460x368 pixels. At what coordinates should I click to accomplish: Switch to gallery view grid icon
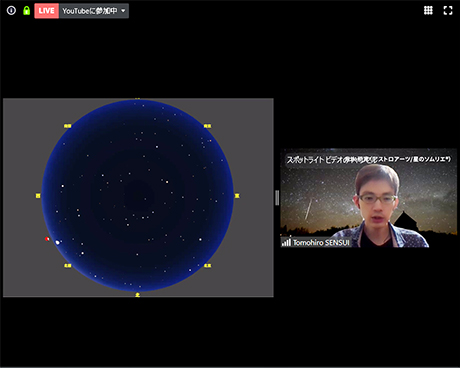pos(428,10)
